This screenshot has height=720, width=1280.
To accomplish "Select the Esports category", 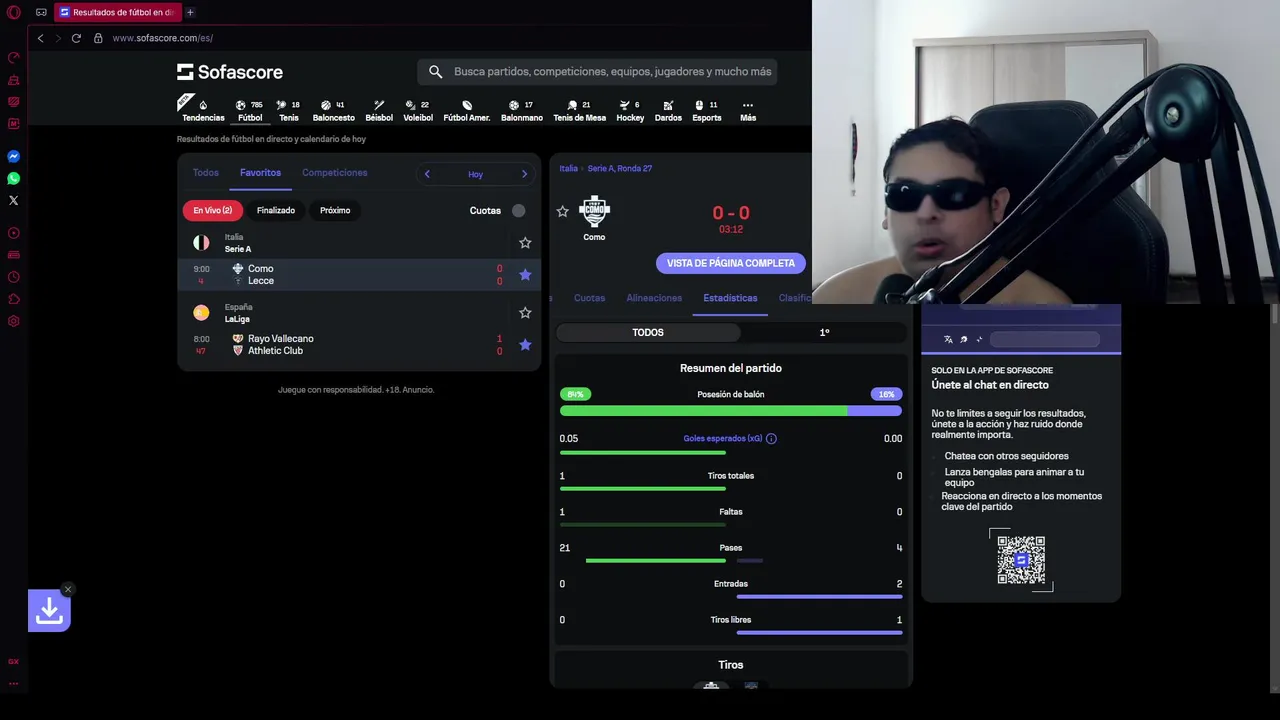I will 706,110.
